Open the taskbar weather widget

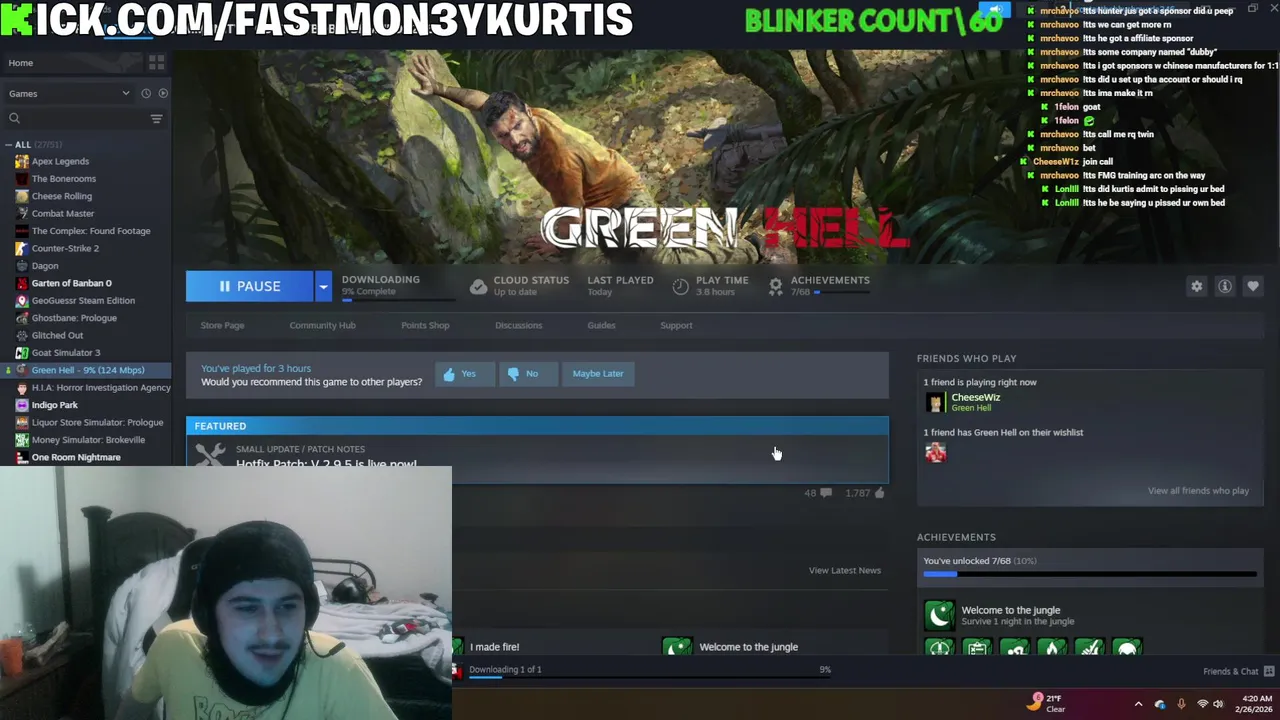click(1048, 703)
